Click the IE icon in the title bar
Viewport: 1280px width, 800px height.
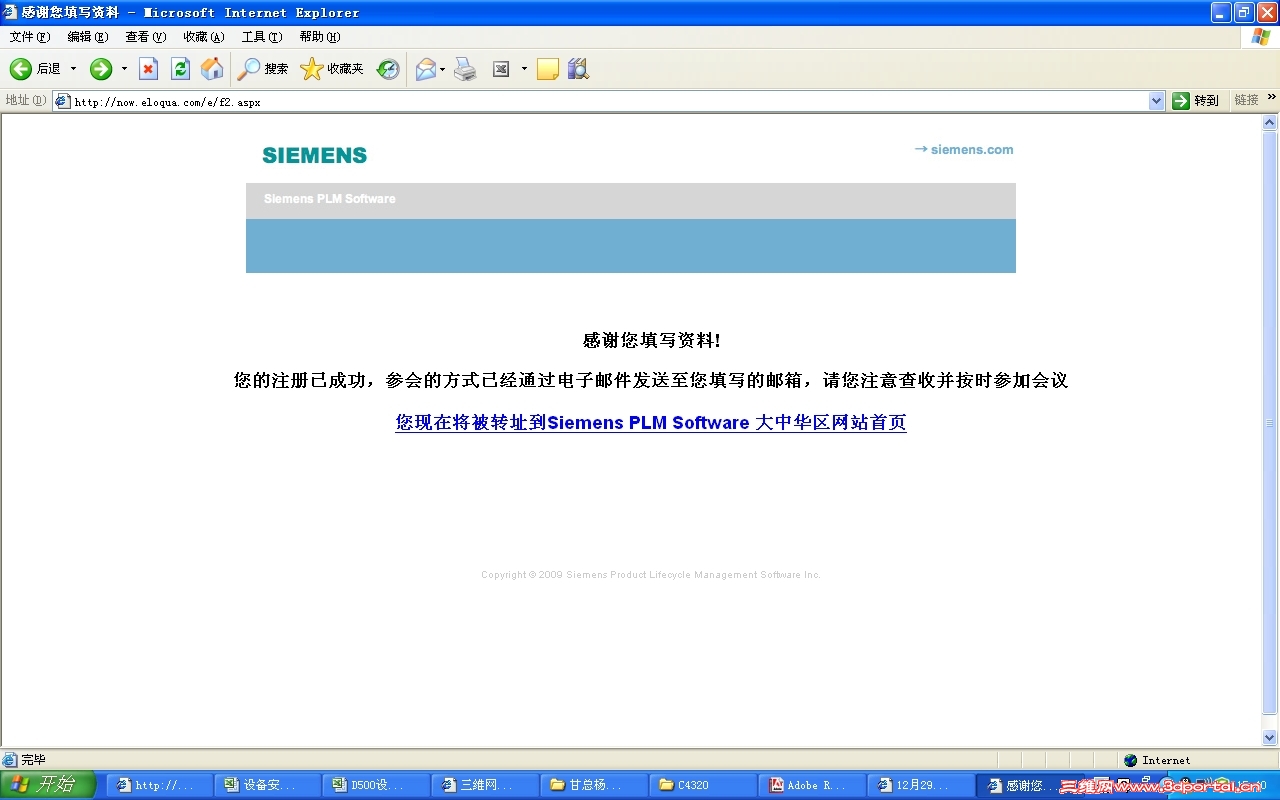pyautogui.click(x=10, y=12)
